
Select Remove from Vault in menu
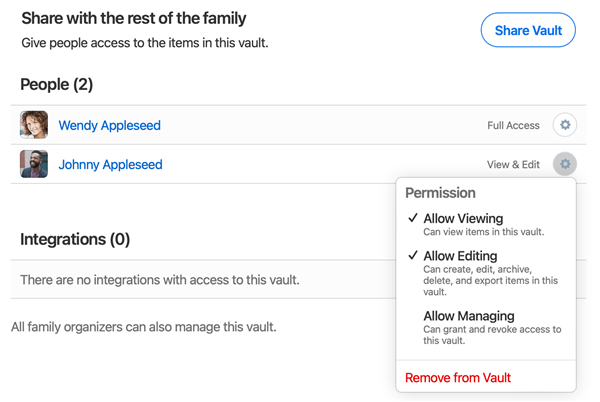[x=458, y=378]
